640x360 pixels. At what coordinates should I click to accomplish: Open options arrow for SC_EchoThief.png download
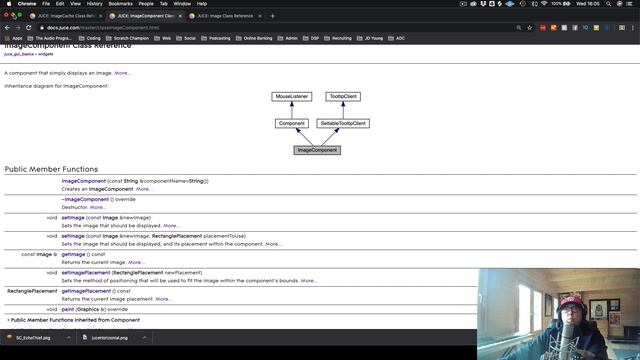[x=69, y=338]
